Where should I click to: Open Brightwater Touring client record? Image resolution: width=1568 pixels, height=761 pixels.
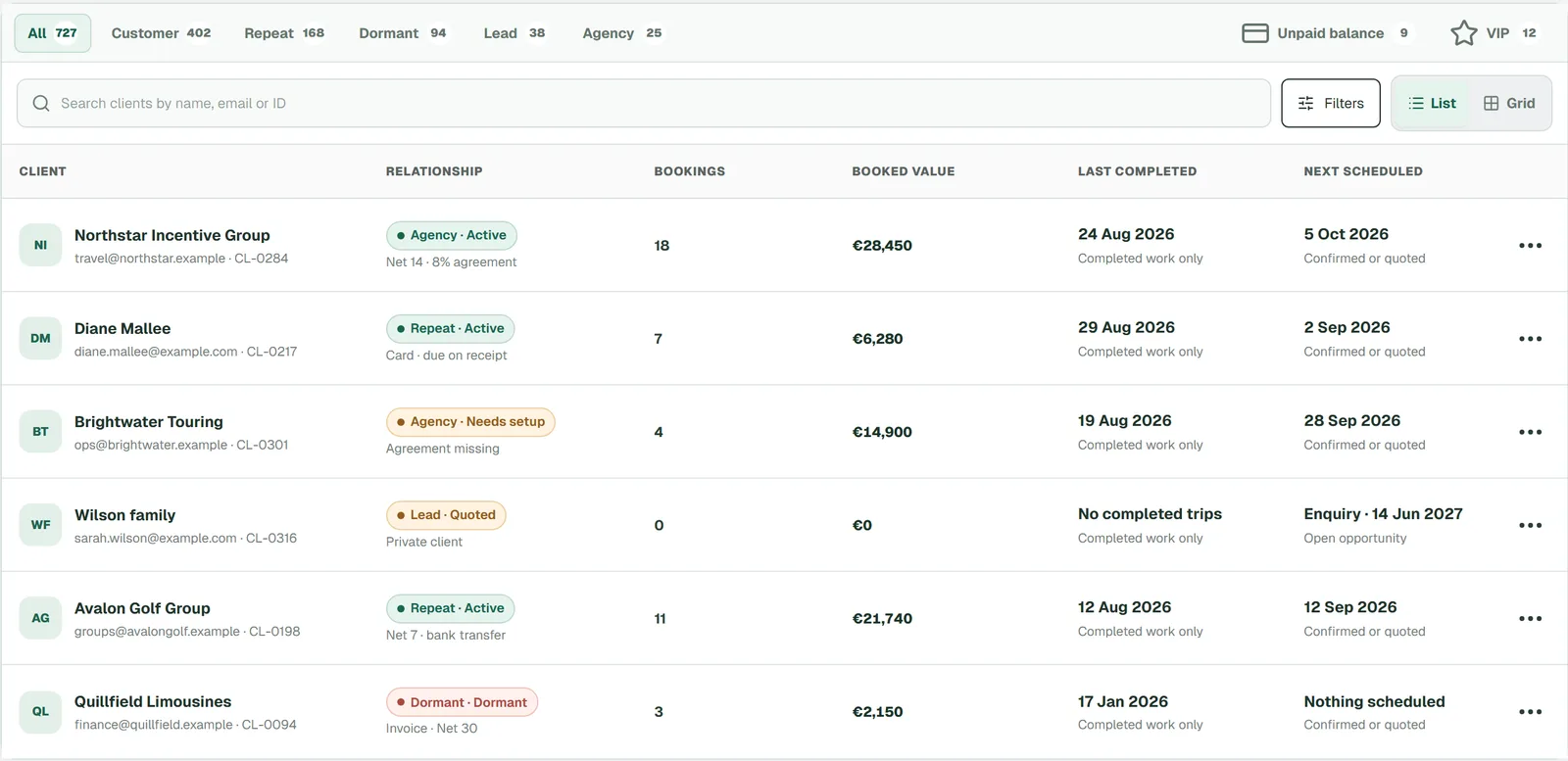[x=149, y=421]
